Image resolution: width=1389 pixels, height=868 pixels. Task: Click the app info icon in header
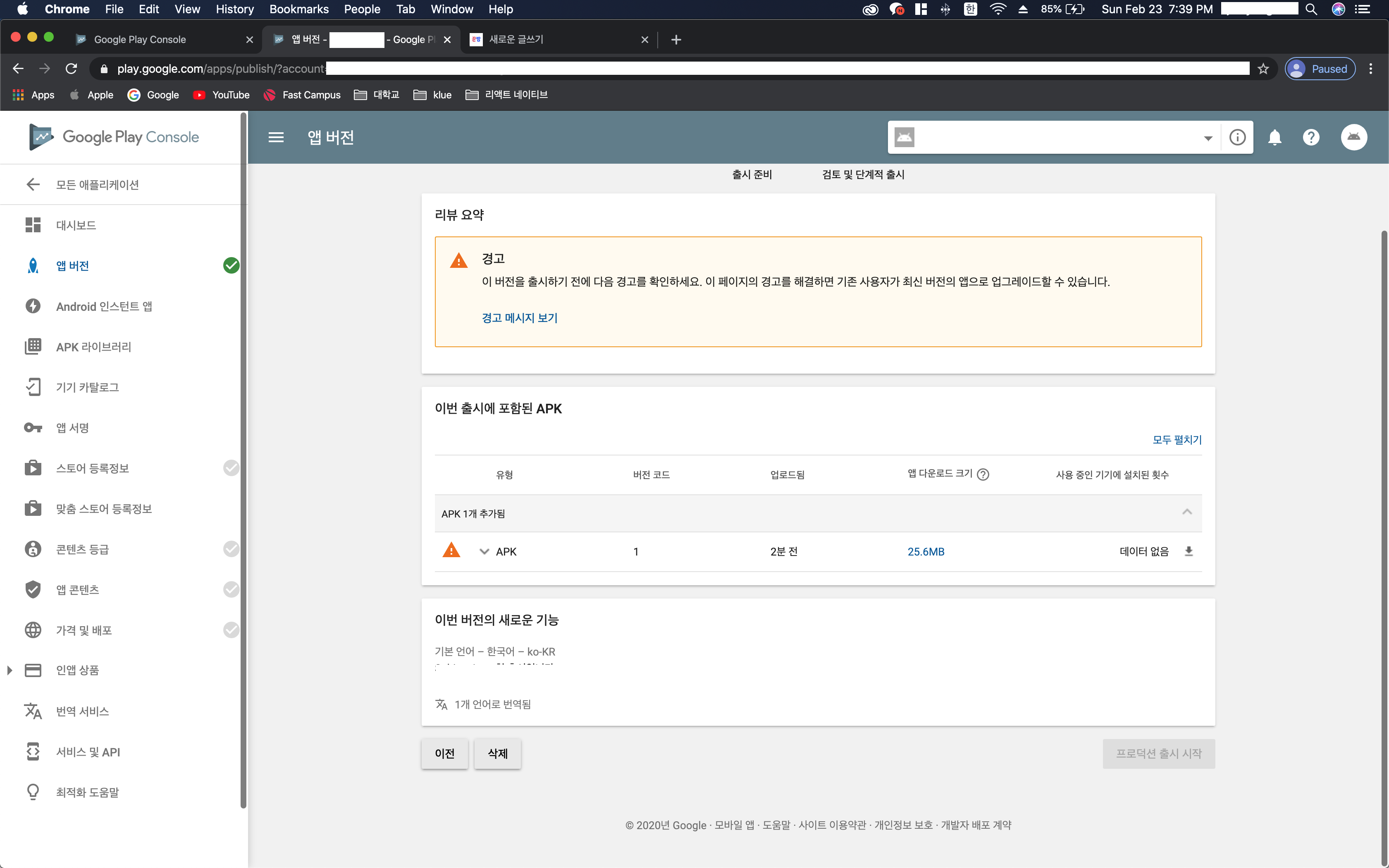[1237, 137]
